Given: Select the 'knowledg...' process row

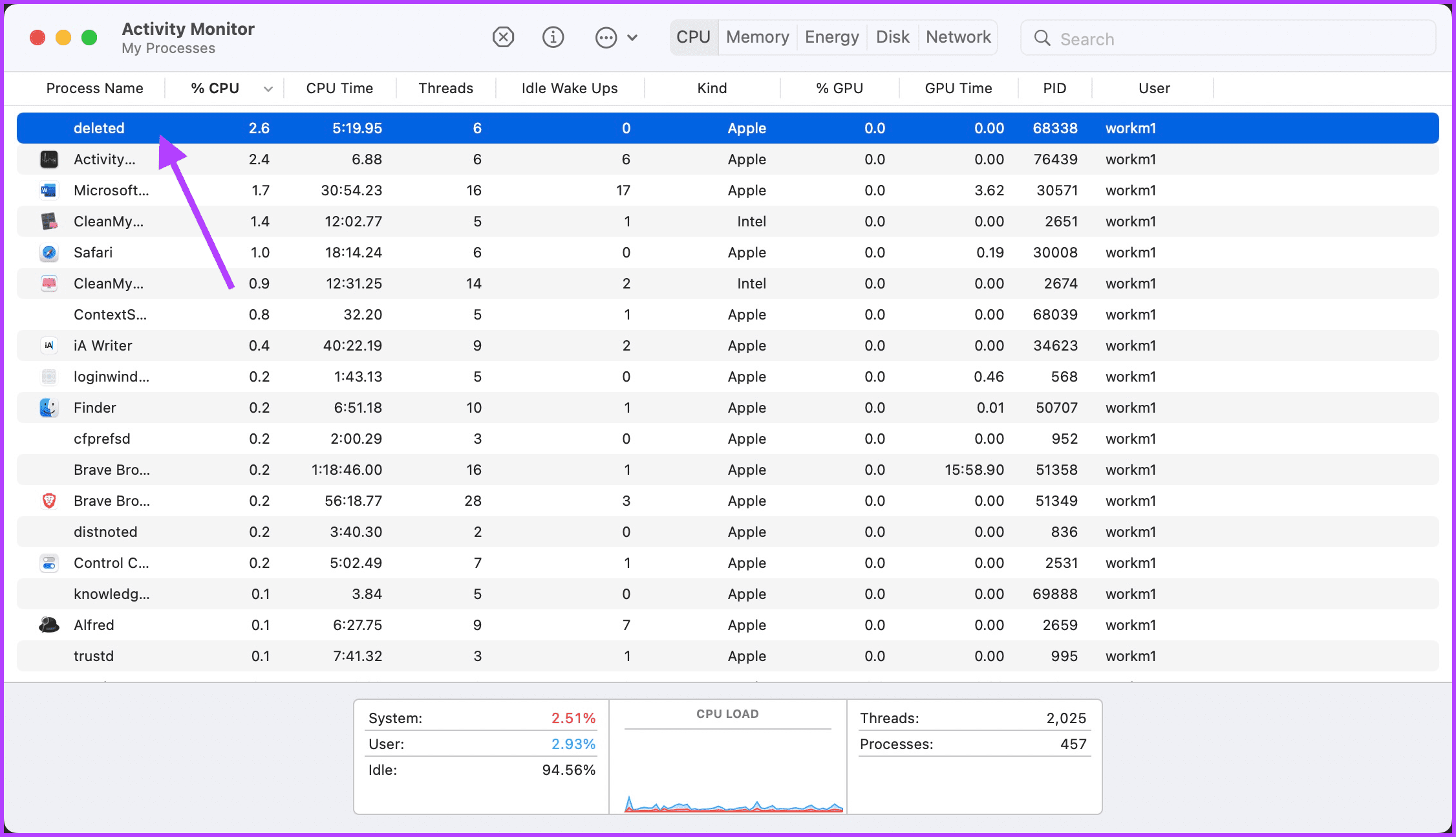Looking at the screenshot, I should click(x=727, y=594).
